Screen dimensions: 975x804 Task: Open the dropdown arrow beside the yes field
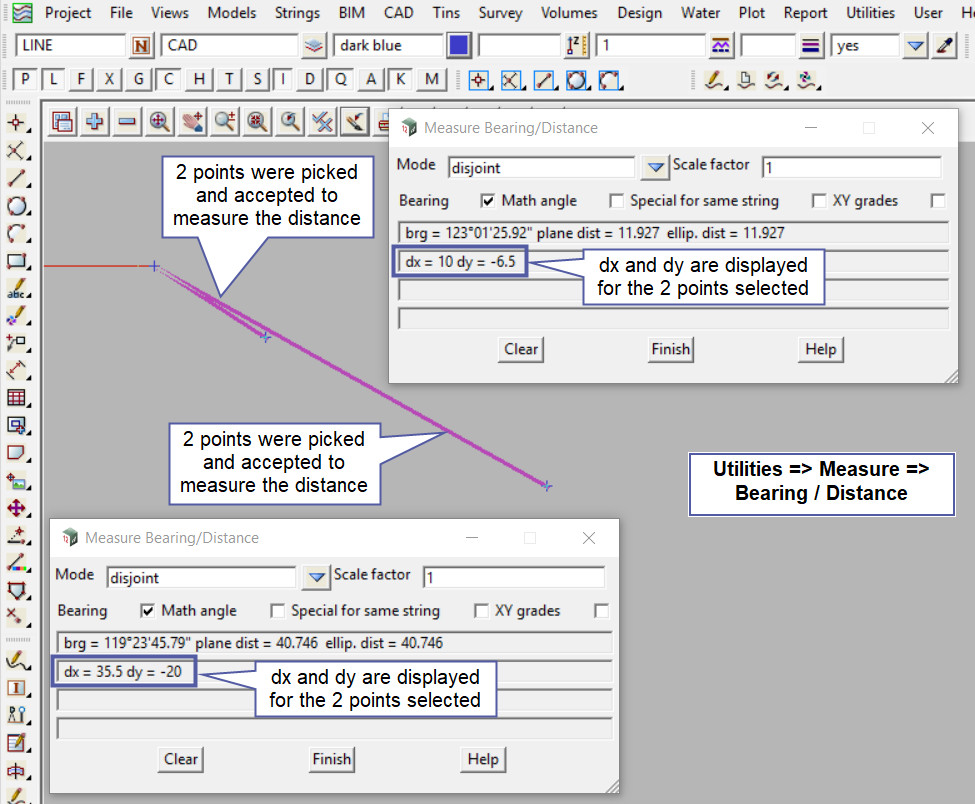click(x=915, y=46)
